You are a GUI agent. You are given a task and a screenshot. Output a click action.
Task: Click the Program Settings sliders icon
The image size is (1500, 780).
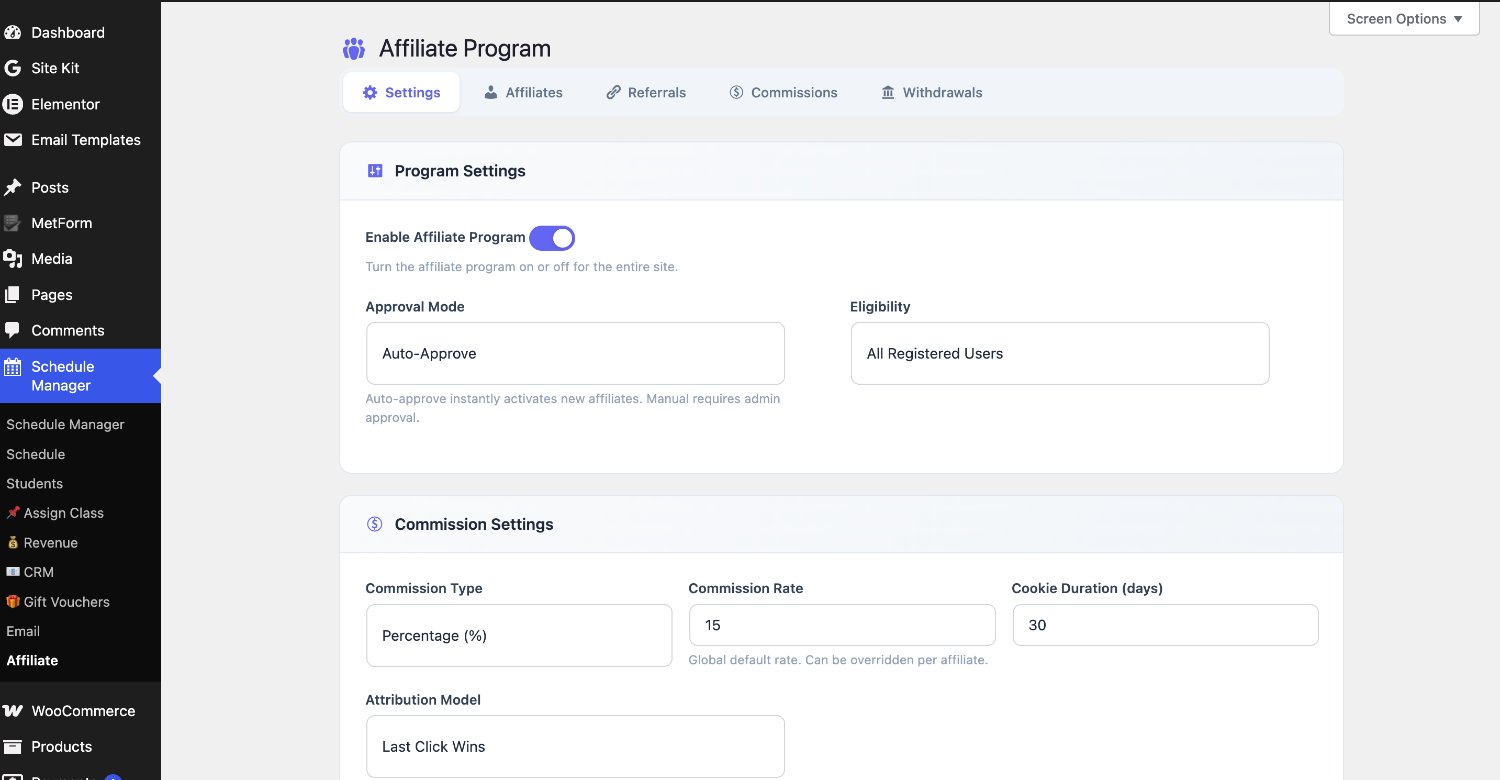point(375,171)
